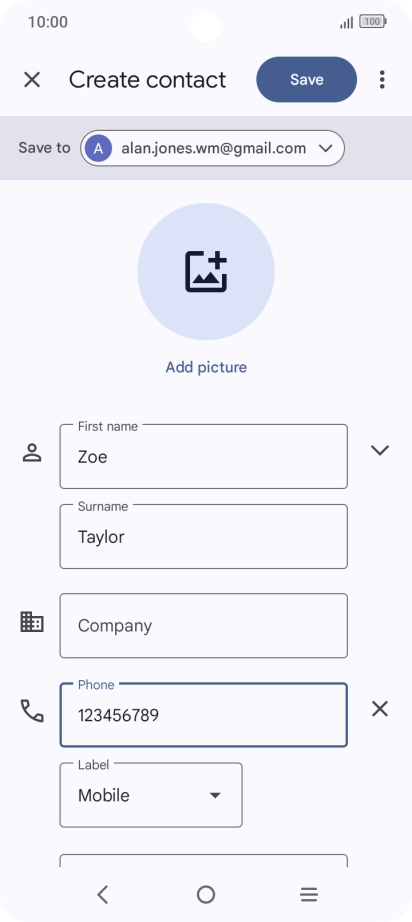Open the three-dot overflow menu
The width and height of the screenshot is (412, 922).
[382, 79]
